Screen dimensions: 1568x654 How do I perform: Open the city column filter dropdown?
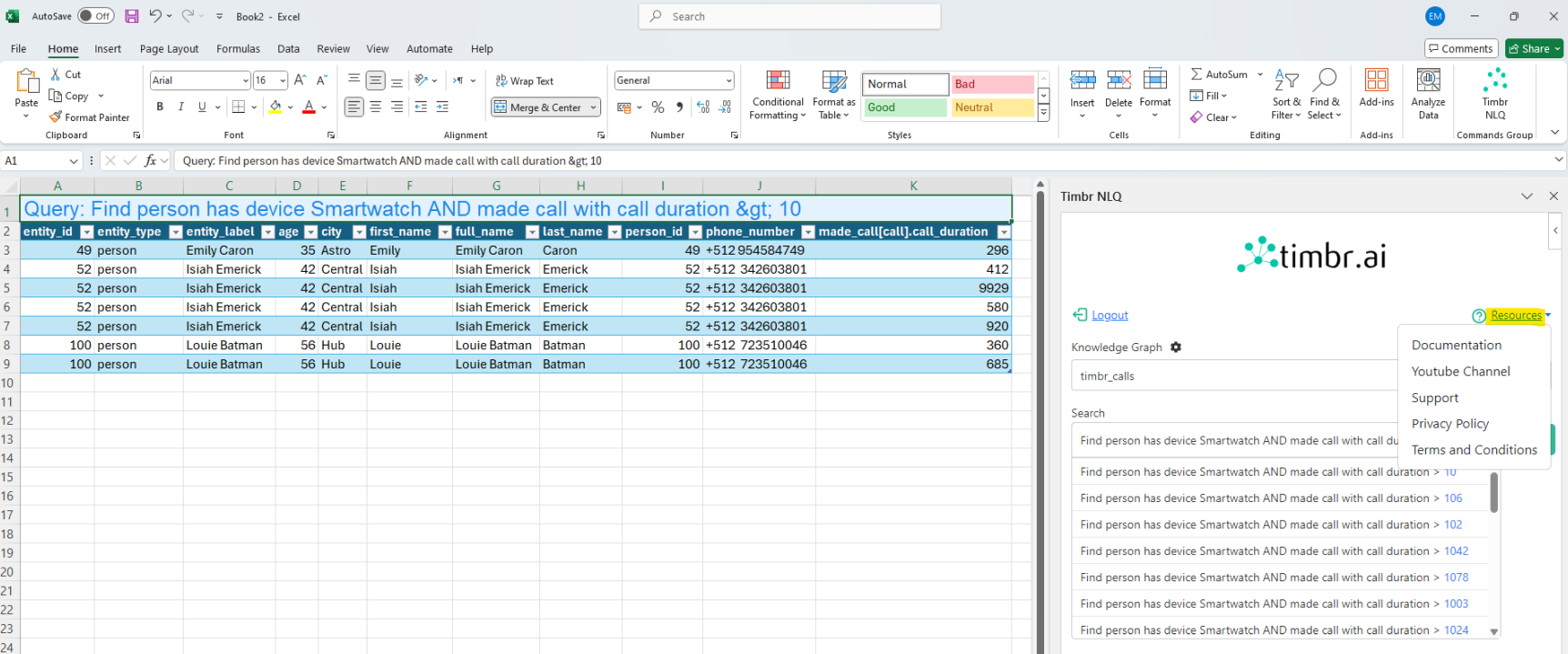tap(359, 232)
